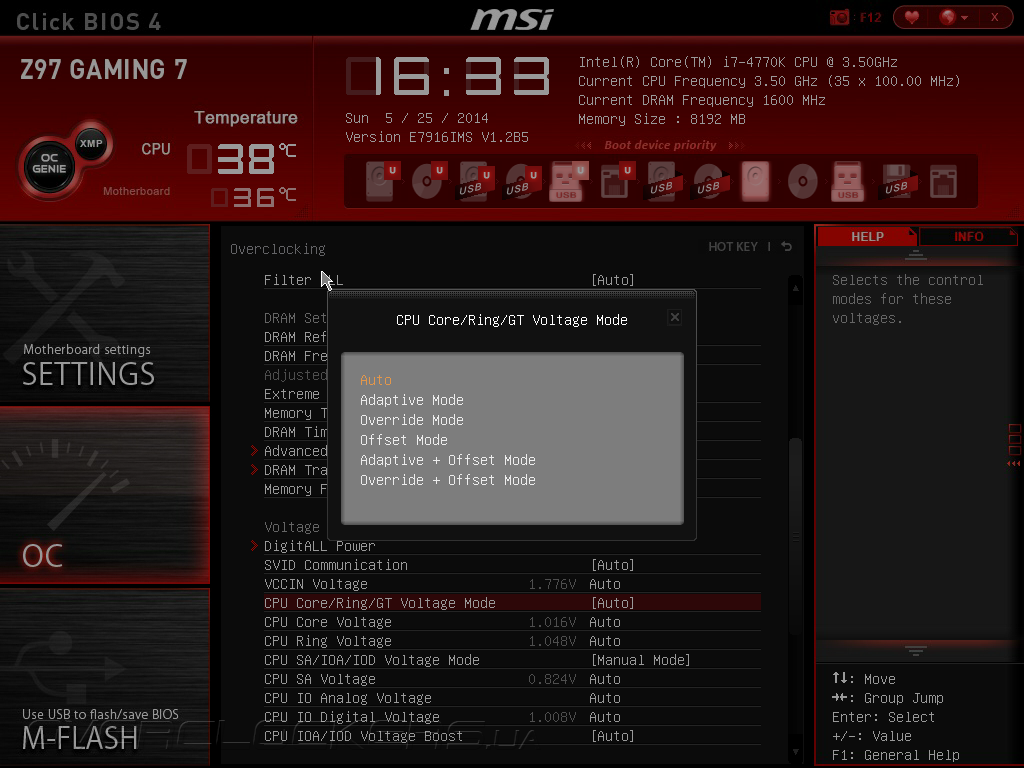This screenshot has height=768, width=1024.
Task: Open CPU Core/Ring/GT Voltage Mode [Auto] value
Action: point(613,603)
